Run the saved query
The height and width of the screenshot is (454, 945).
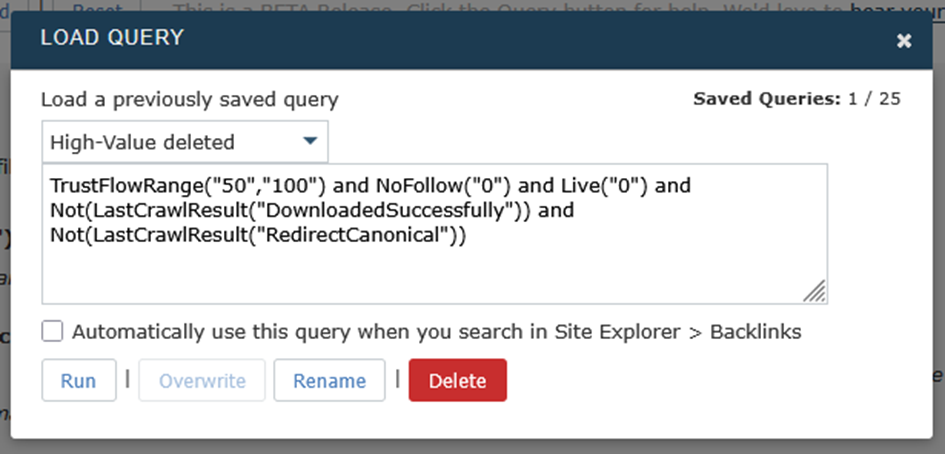pos(78,380)
